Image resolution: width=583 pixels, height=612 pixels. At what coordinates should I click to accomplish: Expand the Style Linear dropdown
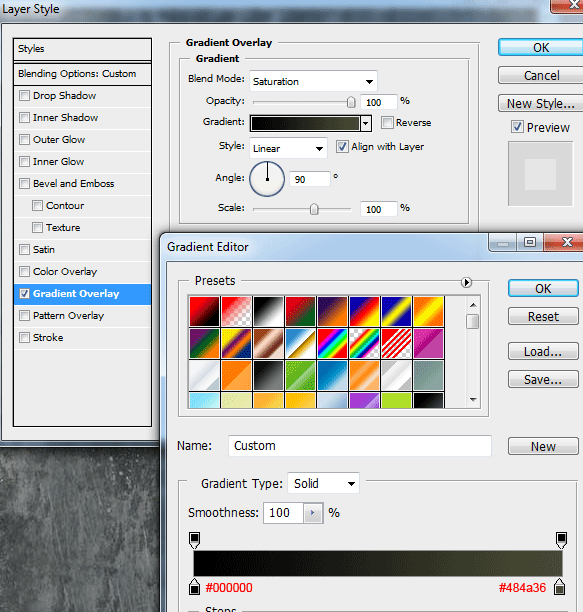(x=288, y=148)
